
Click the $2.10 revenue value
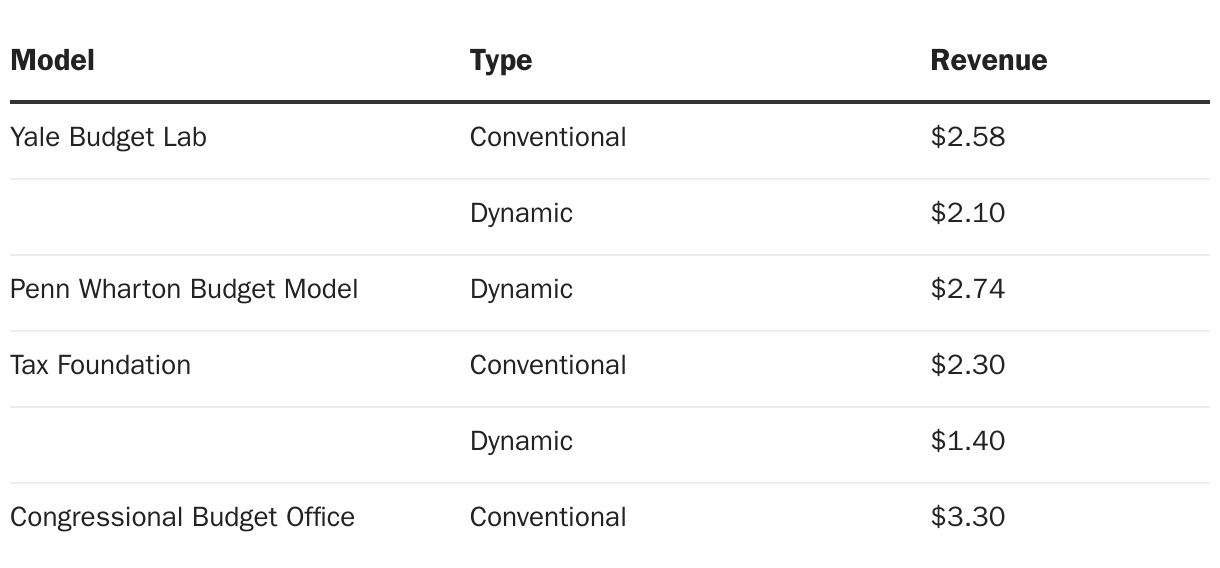click(x=967, y=213)
